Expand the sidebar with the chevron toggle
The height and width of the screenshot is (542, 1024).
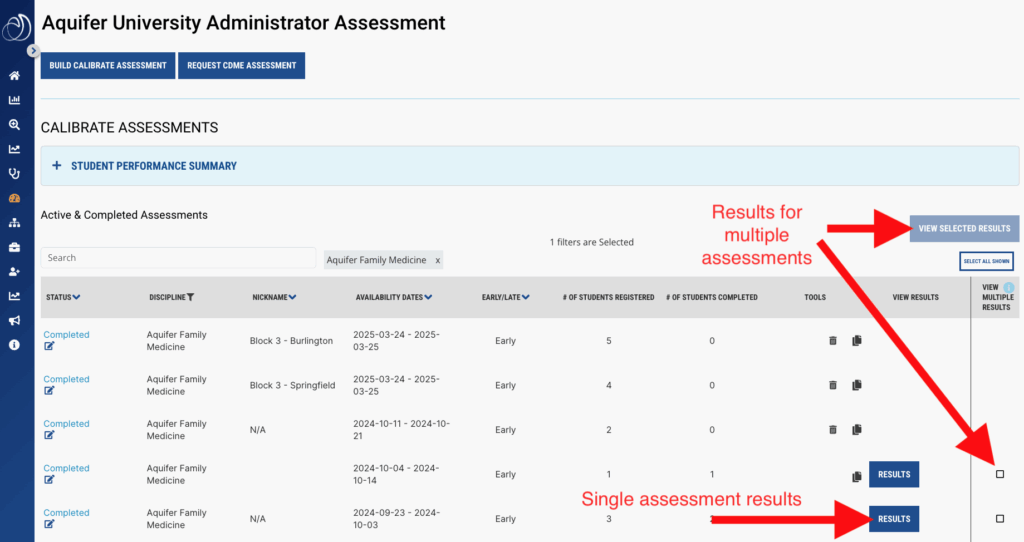(x=33, y=50)
